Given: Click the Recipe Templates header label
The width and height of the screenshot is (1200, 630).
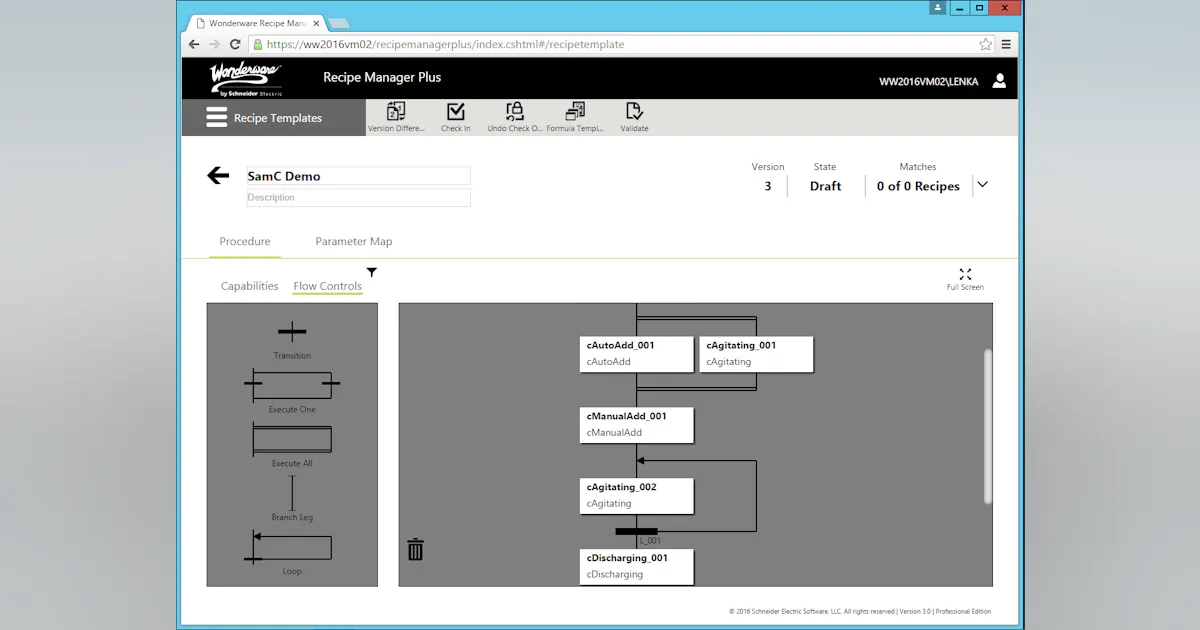Looking at the screenshot, I should pos(278,118).
